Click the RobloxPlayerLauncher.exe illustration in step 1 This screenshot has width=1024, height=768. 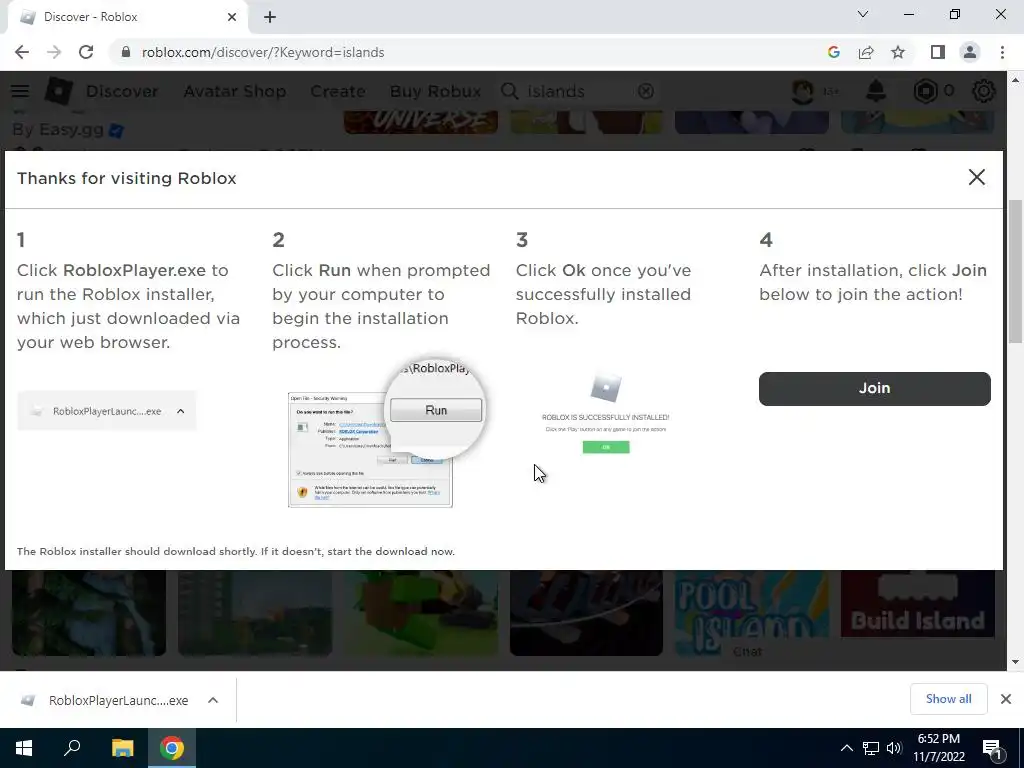pyautogui.click(x=106, y=411)
